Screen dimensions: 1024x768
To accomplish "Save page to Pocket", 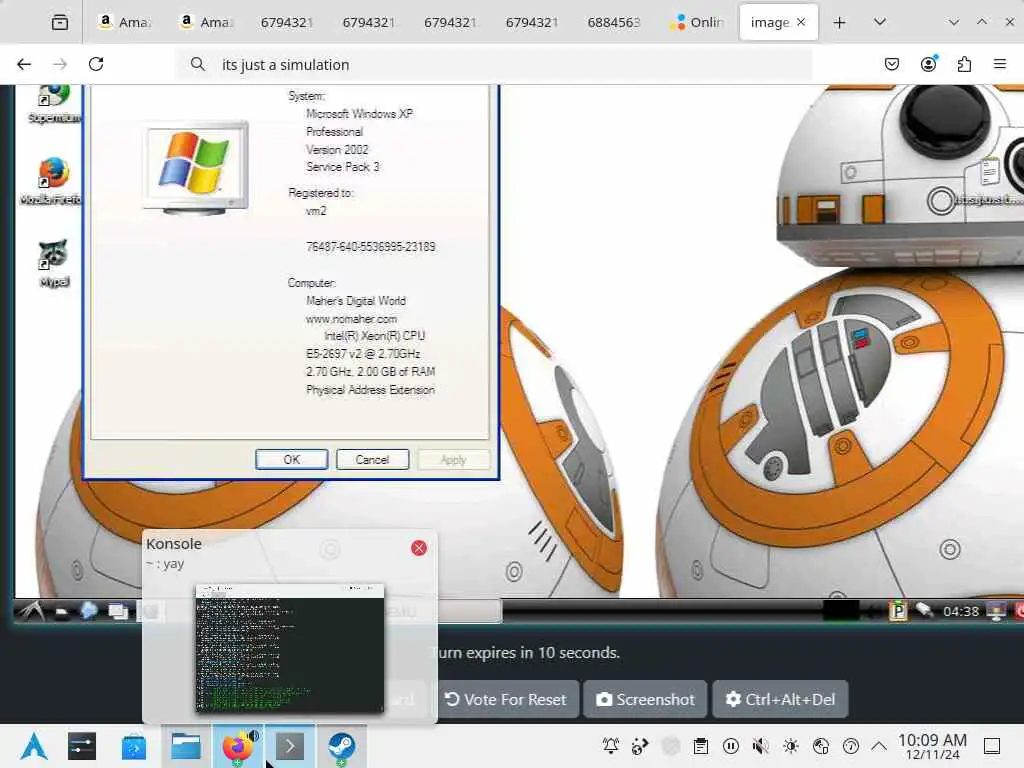I will (891, 64).
